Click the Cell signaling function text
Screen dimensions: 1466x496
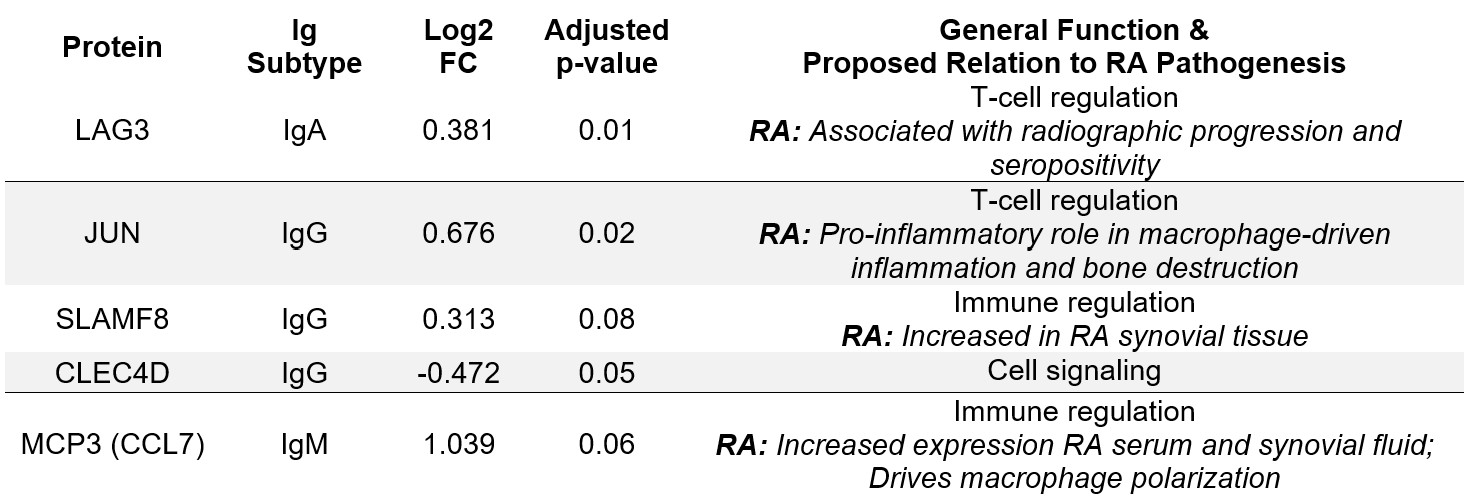(1073, 371)
